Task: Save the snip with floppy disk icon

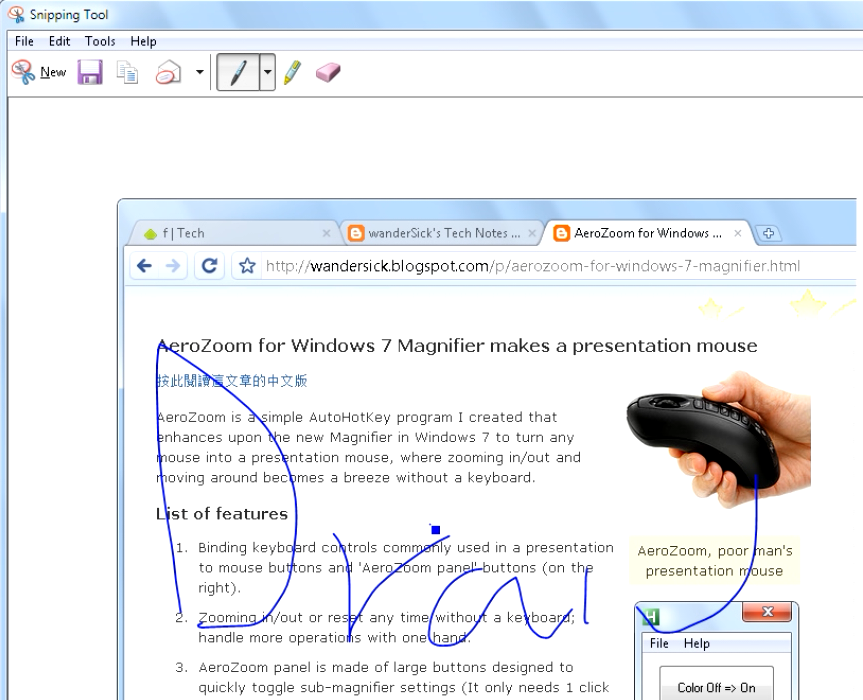Action: (x=90, y=72)
